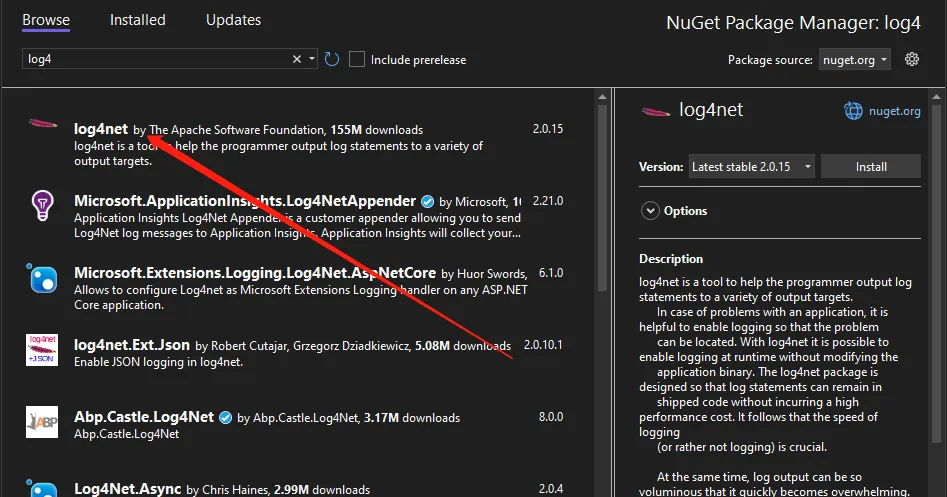
Task: Expand the Options section chevron
Action: coord(650,211)
